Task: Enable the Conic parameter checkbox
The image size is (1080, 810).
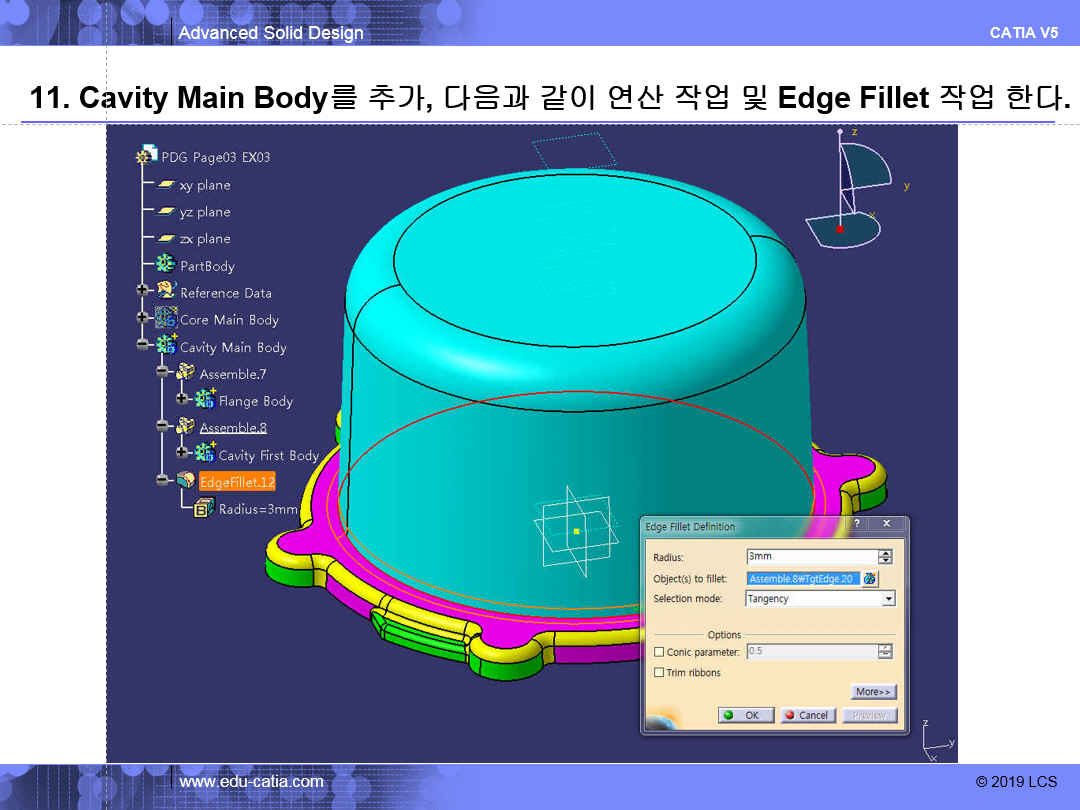Action: [x=658, y=652]
